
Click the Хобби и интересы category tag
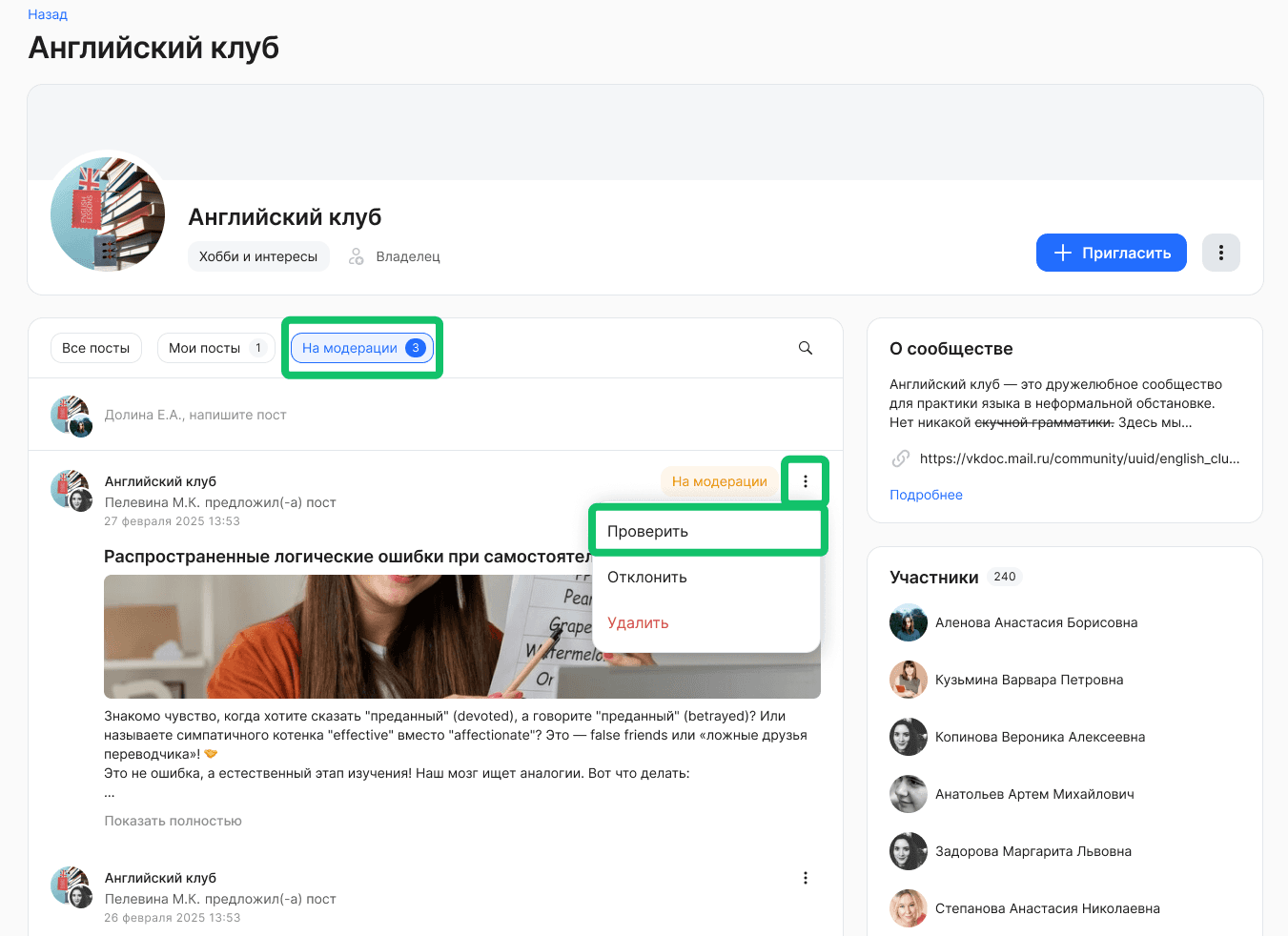click(x=258, y=256)
